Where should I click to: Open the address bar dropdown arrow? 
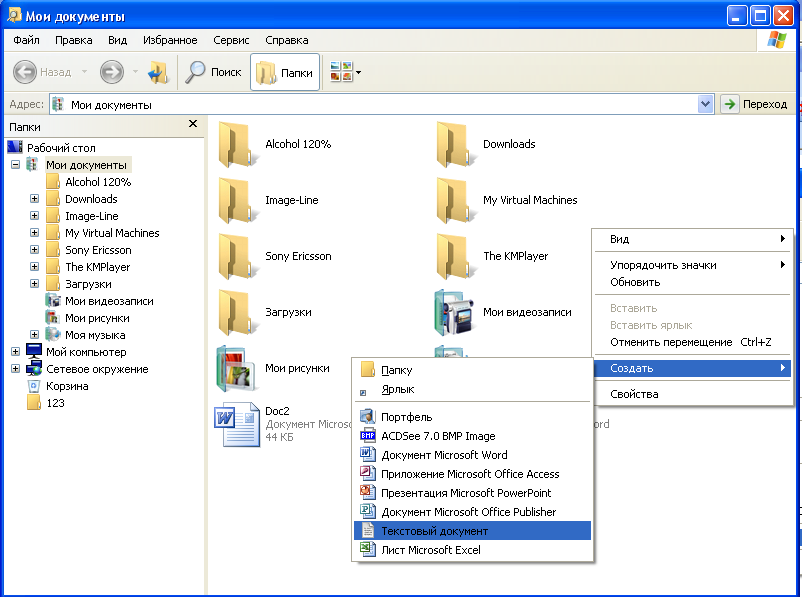pyautogui.click(x=705, y=104)
